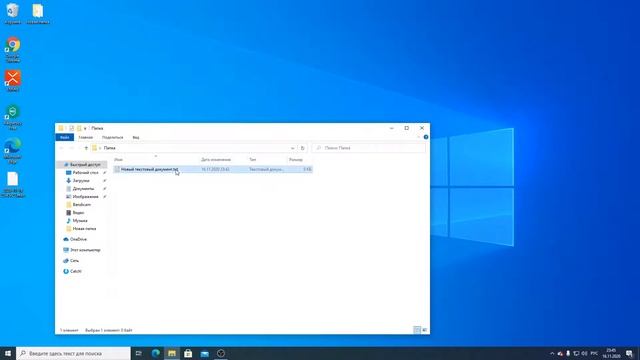Switch to the Вид ribbon tab
The height and width of the screenshot is (360, 640).
tap(136, 138)
